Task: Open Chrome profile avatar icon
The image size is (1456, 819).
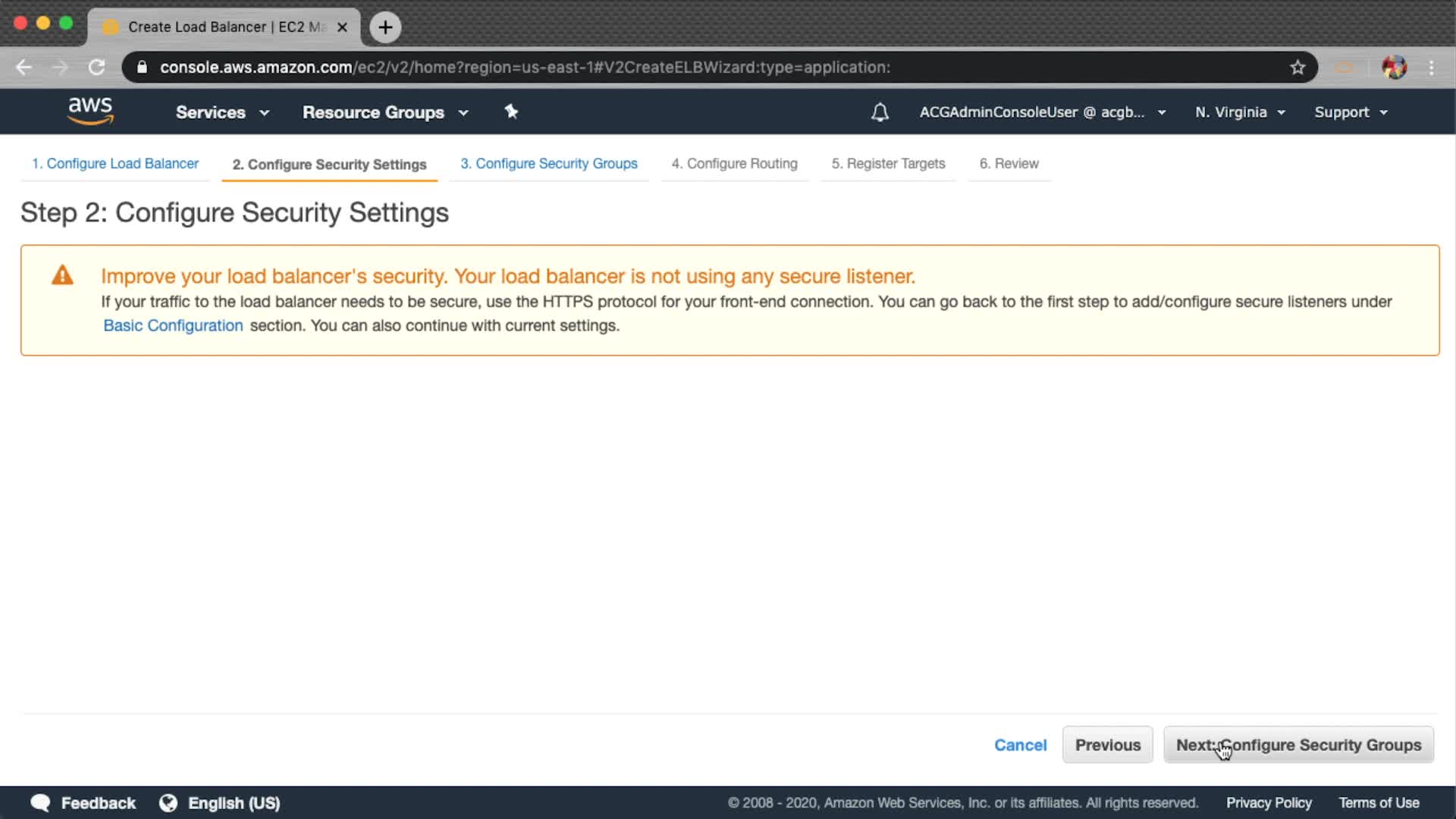Action: point(1394,67)
